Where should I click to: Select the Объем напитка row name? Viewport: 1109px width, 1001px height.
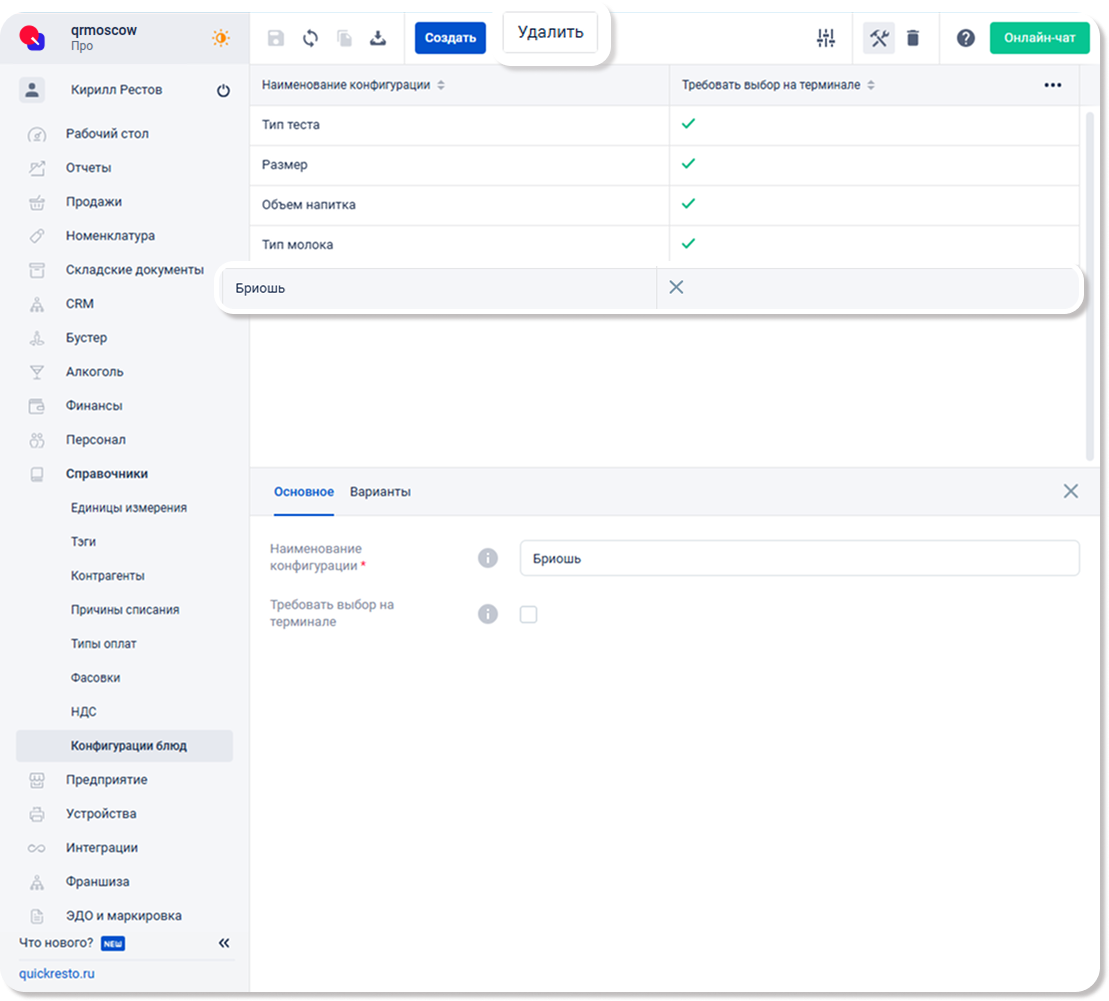(308, 204)
